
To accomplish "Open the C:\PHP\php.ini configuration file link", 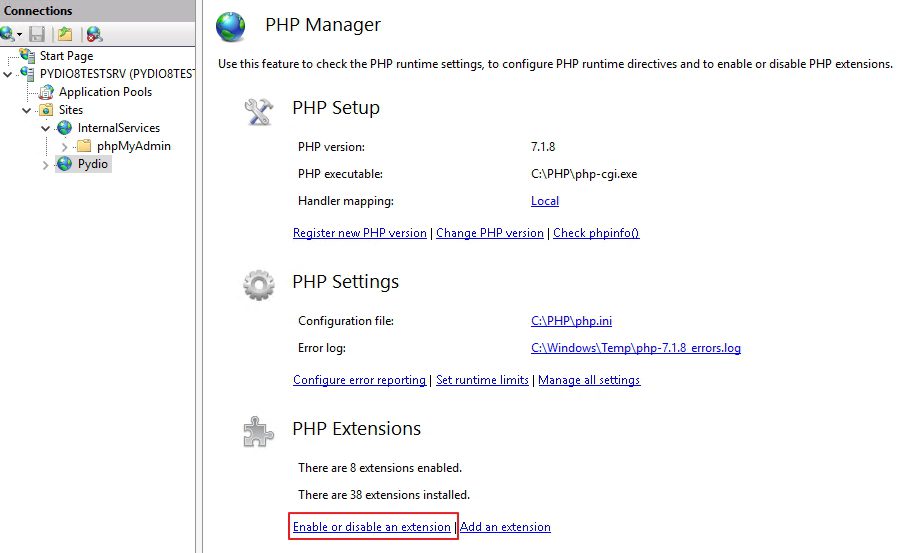I will point(571,321).
